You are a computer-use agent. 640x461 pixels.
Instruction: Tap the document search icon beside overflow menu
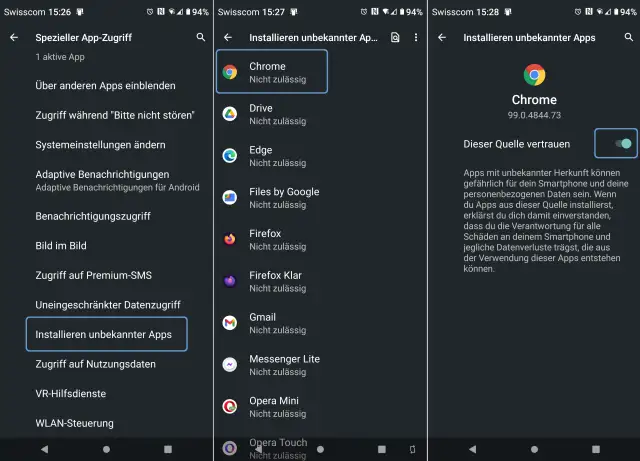pyautogui.click(x=396, y=37)
